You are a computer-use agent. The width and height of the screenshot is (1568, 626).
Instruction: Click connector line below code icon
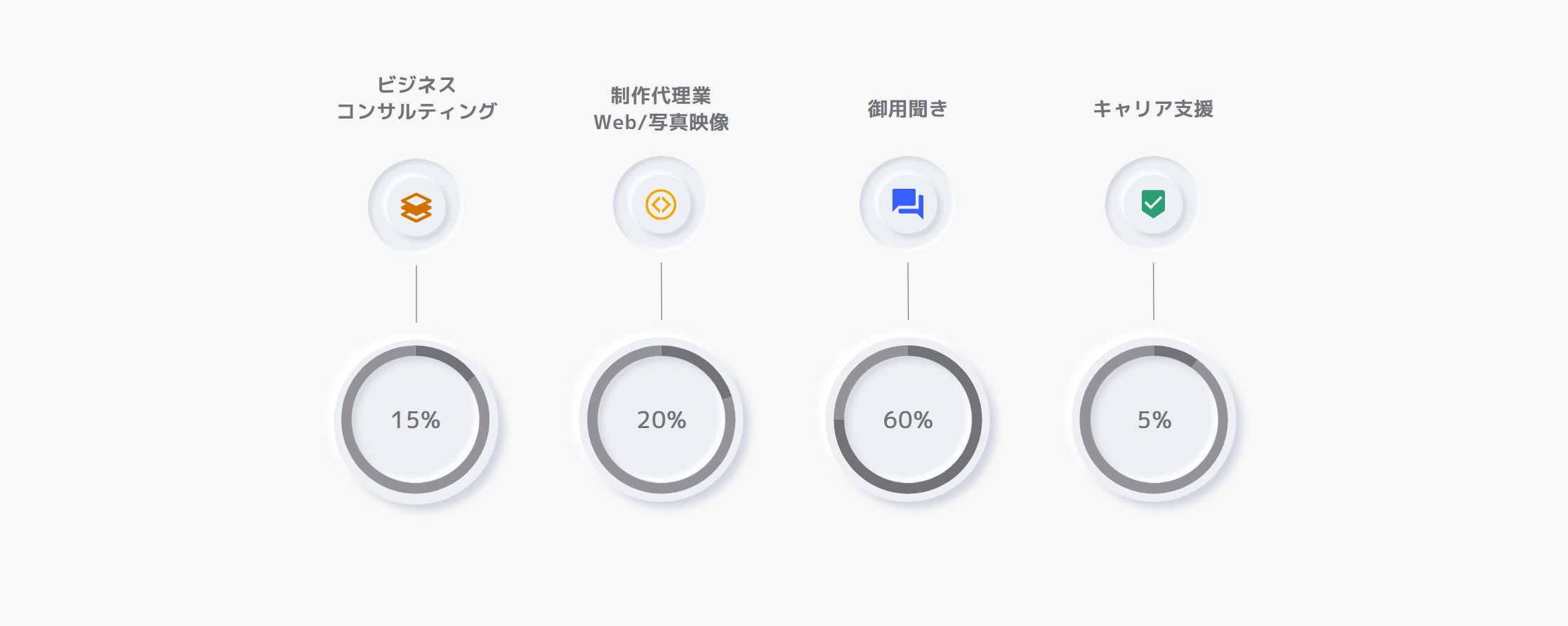661,291
